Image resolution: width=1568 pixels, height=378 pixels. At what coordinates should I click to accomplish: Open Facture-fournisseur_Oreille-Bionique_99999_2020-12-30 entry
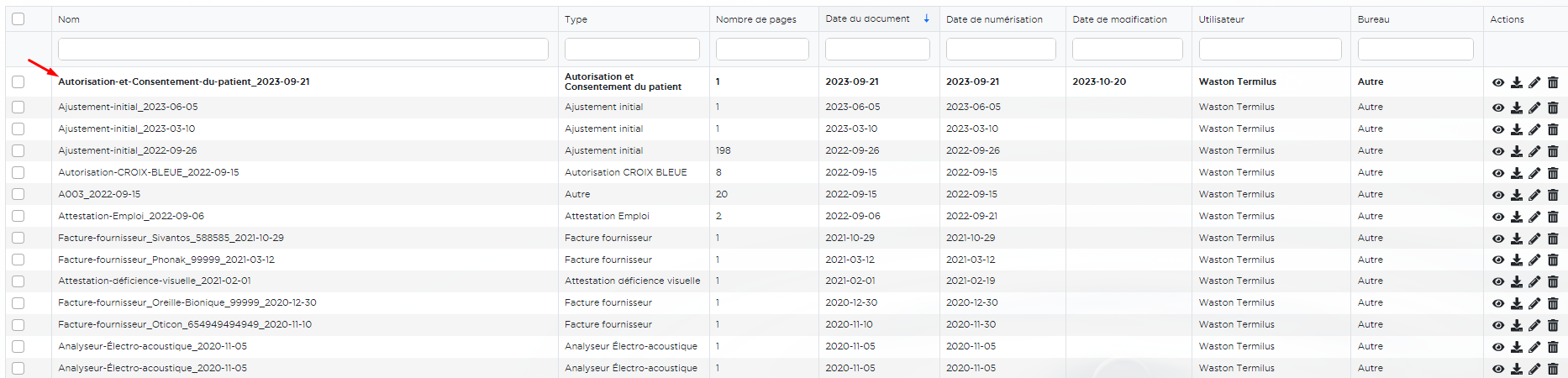pyautogui.click(x=187, y=302)
